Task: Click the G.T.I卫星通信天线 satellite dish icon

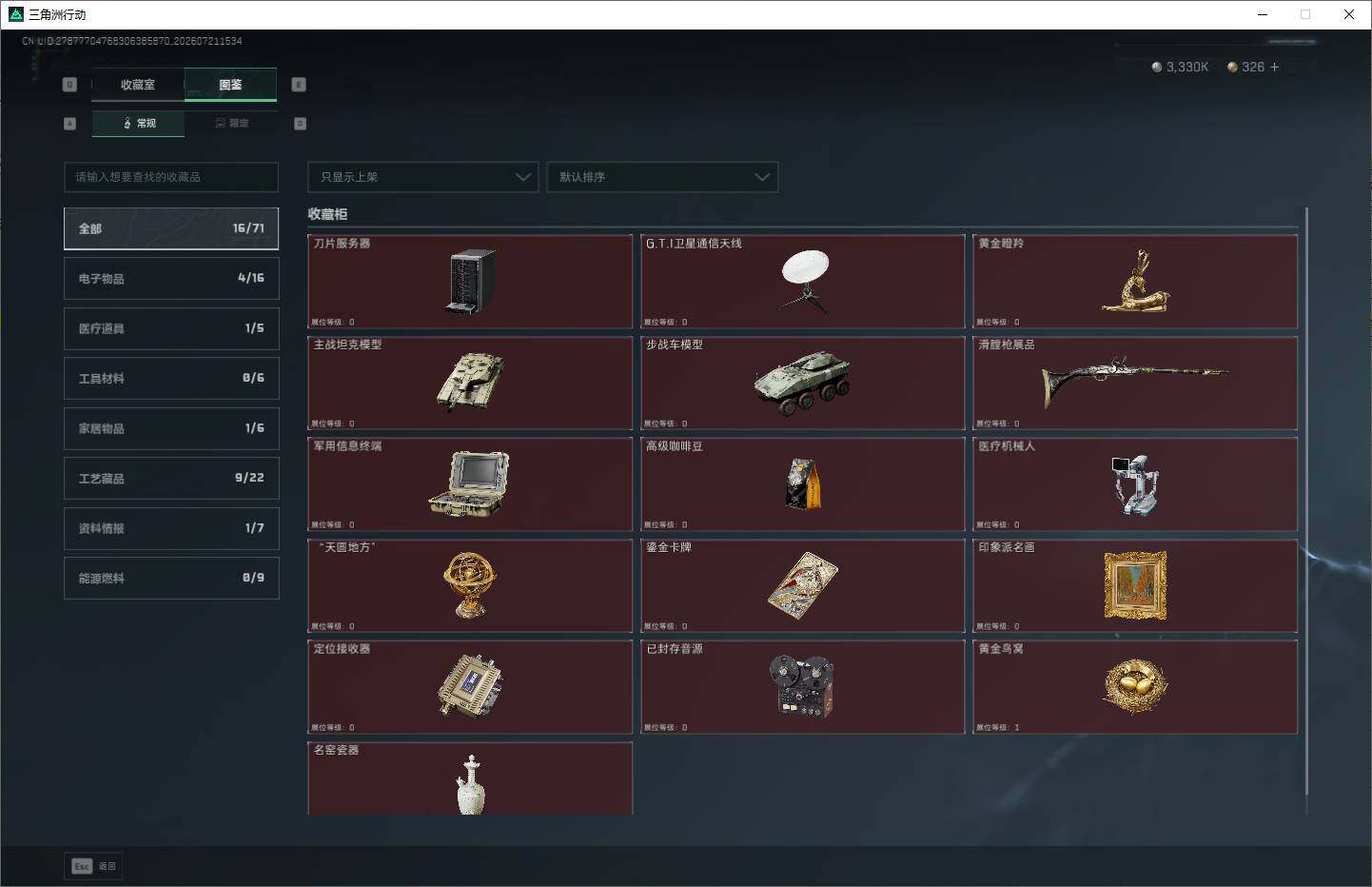Action: coord(804,281)
